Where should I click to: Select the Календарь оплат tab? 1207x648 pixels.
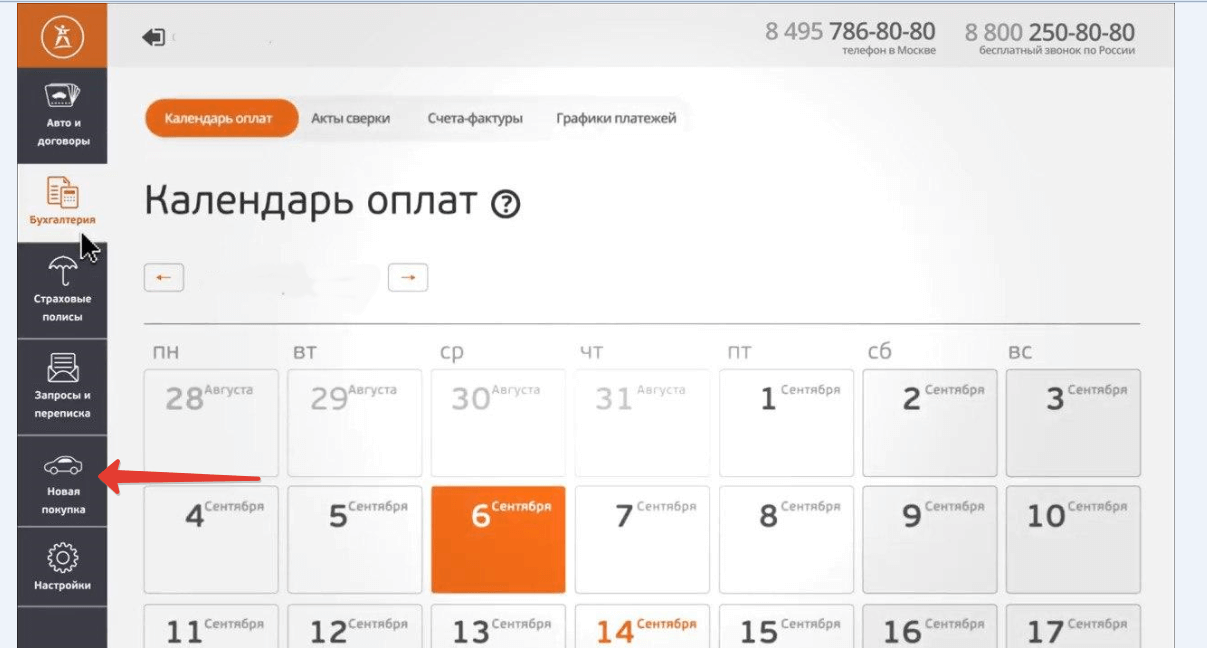click(x=221, y=118)
